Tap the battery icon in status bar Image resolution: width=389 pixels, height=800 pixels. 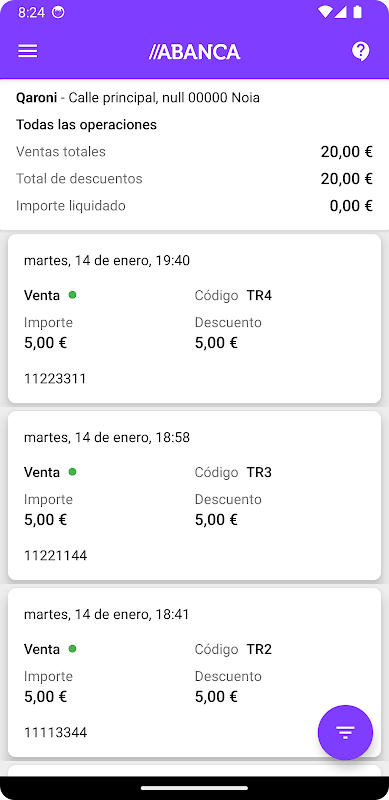tap(357, 12)
